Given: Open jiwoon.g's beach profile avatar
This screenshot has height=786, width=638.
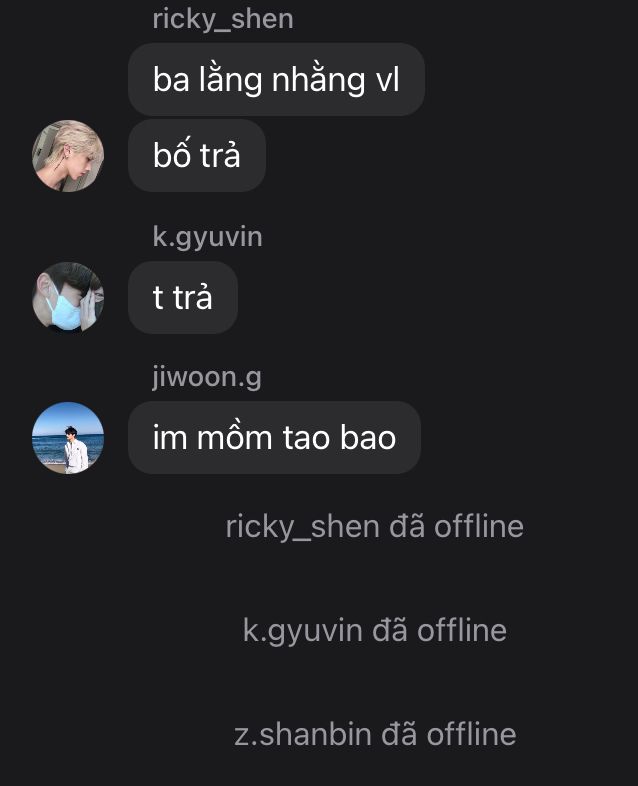Looking at the screenshot, I should coord(68,438).
